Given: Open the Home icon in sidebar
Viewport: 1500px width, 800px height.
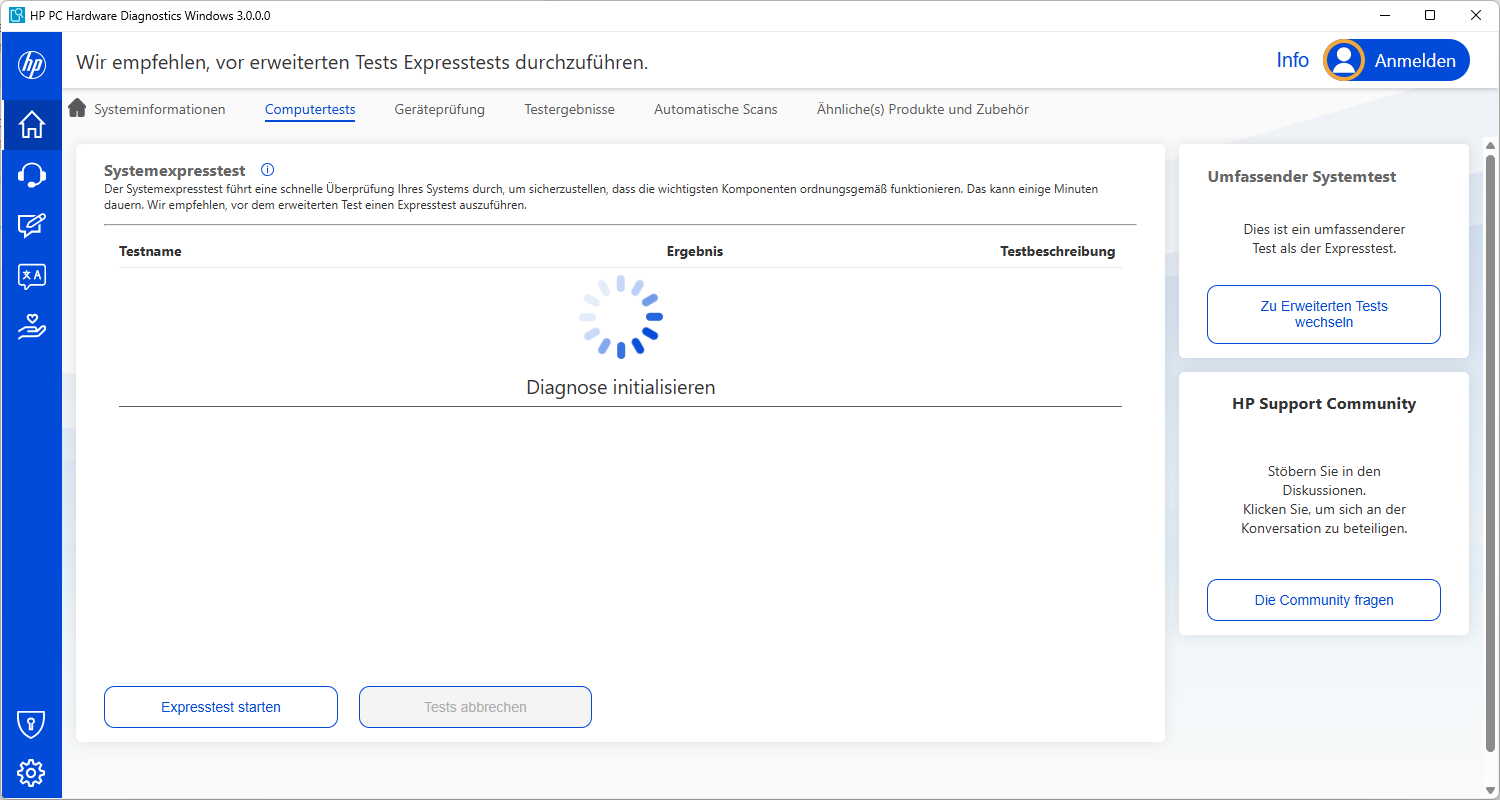Looking at the screenshot, I should click(x=31, y=125).
